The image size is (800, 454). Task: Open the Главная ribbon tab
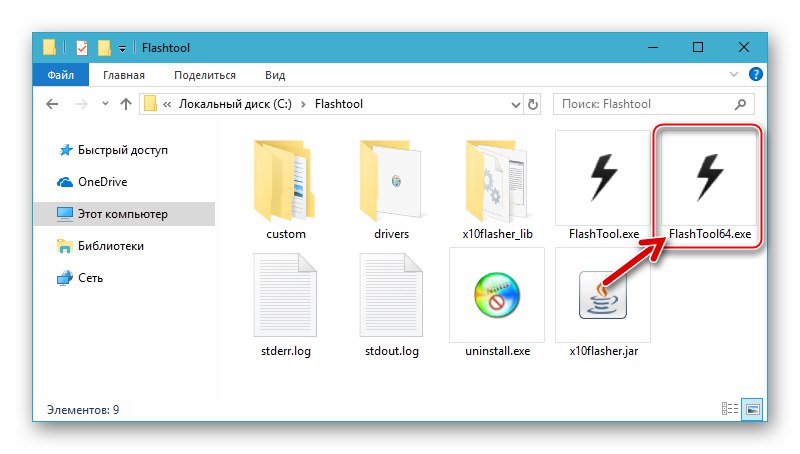pyautogui.click(x=124, y=75)
